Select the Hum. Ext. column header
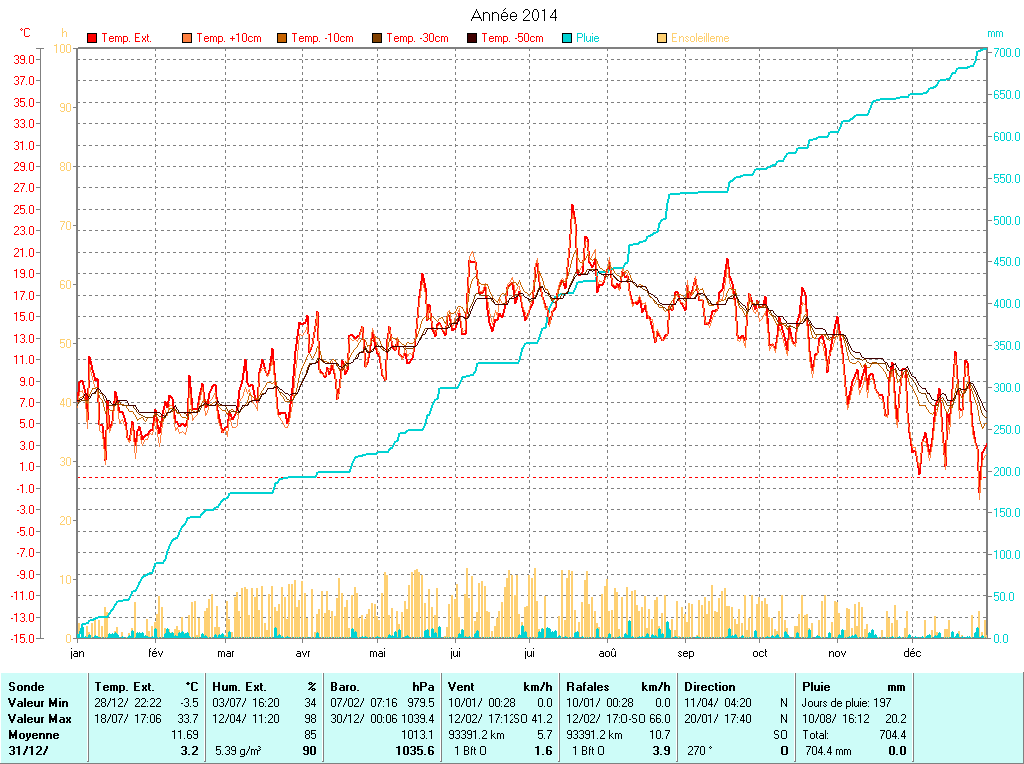Image resolution: width=1024 pixels, height=764 pixels. [x=239, y=687]
